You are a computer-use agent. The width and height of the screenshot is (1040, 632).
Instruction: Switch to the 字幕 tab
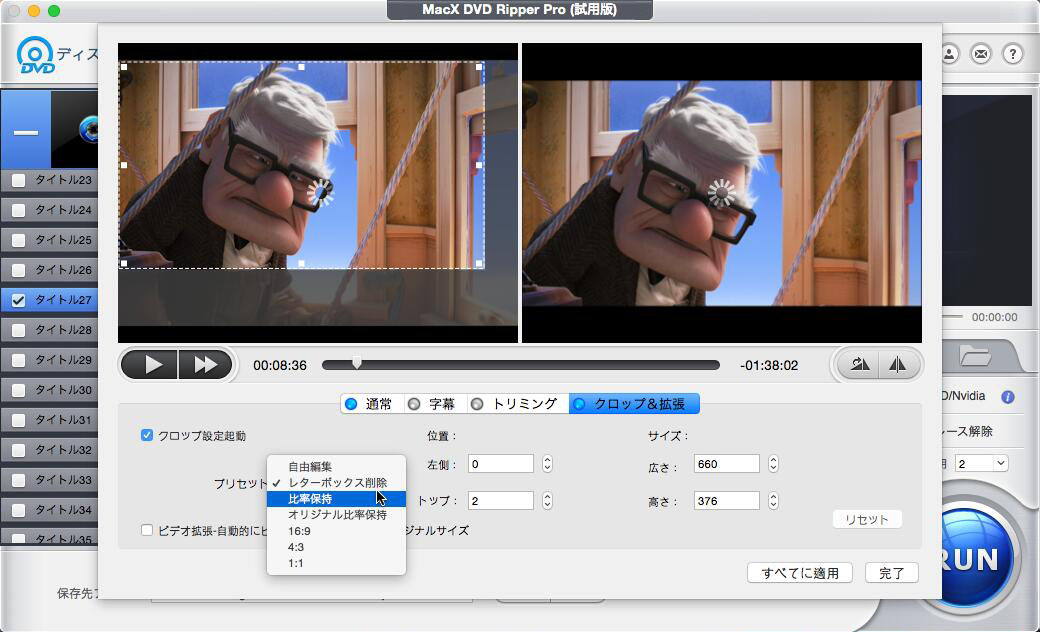[434, 404]
